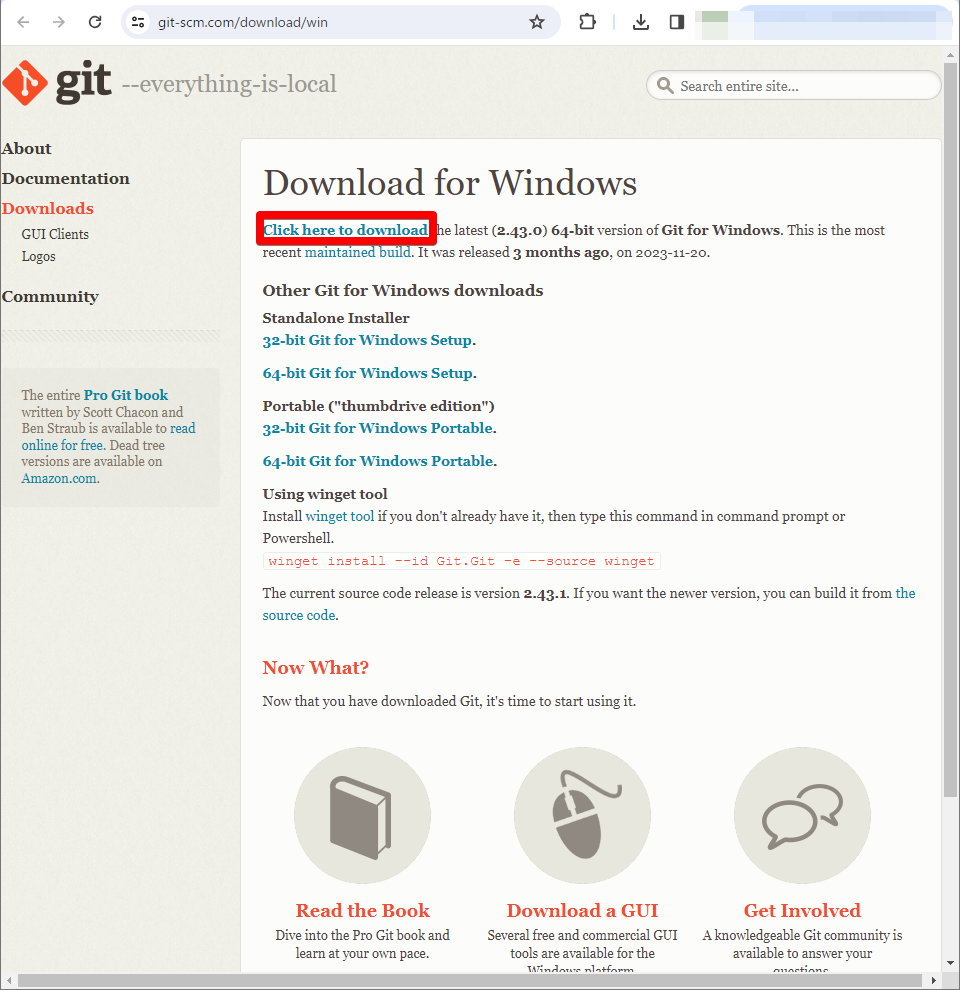Click 'Using winget tool' subheading
960x990 pixels.
click(325, 494)
